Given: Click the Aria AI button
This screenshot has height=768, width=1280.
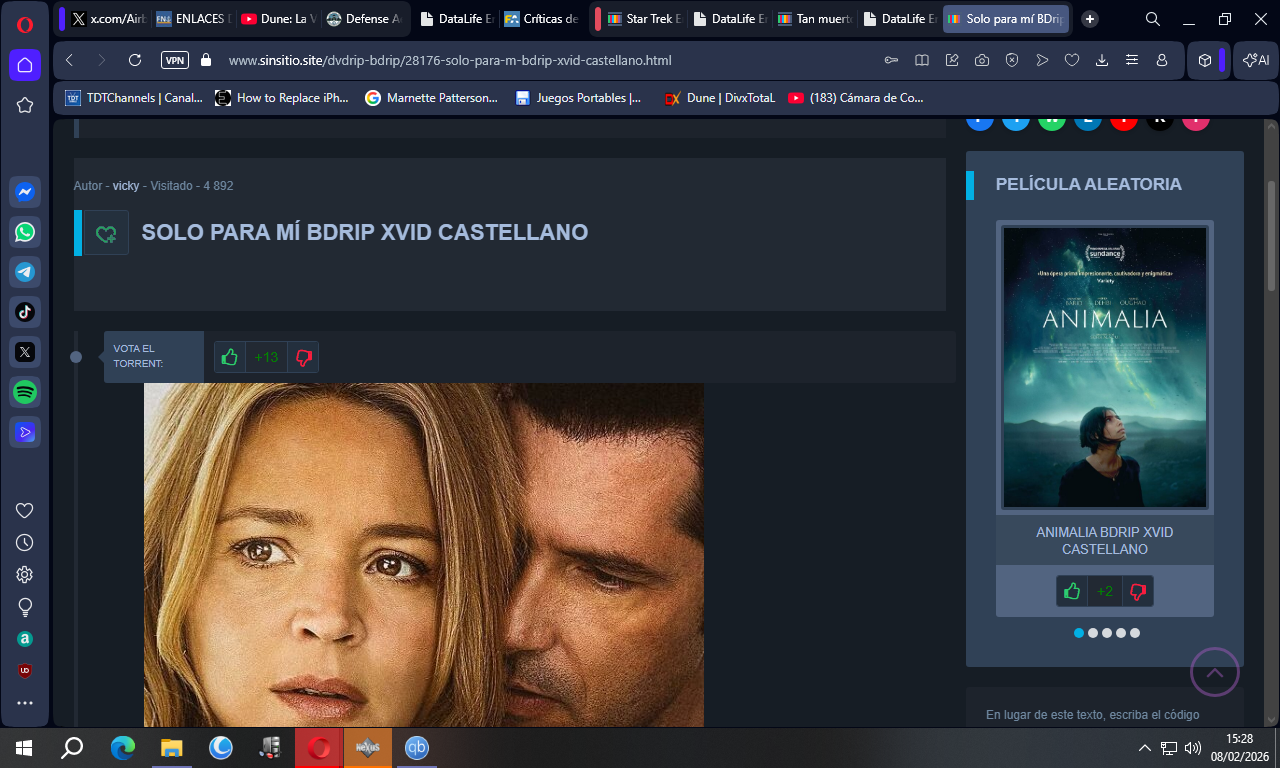Looking at the screenshot, I should pos(1256,60).
